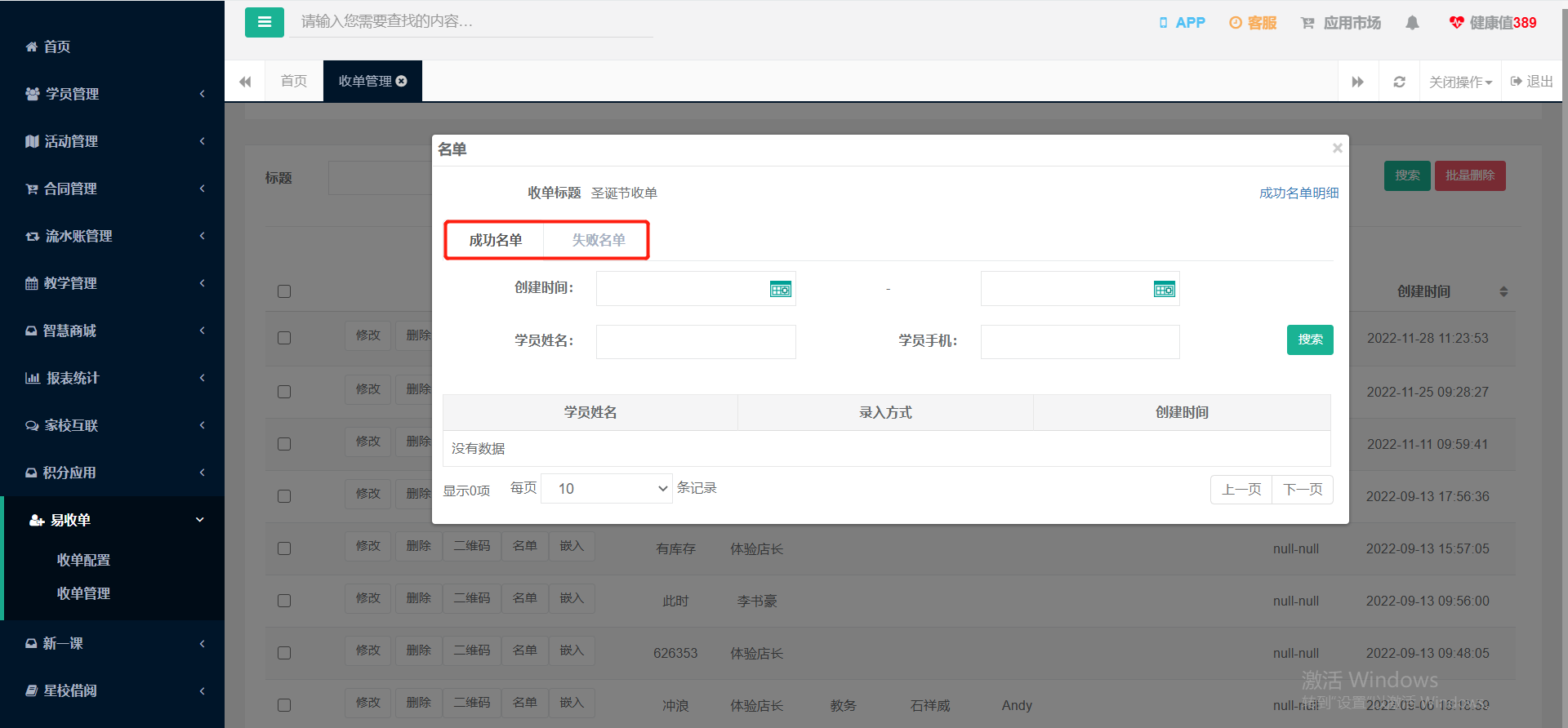This screenshot has height=728, width=1568.
Task: Open 收单管理 submenu item
Action: (83, 593)
